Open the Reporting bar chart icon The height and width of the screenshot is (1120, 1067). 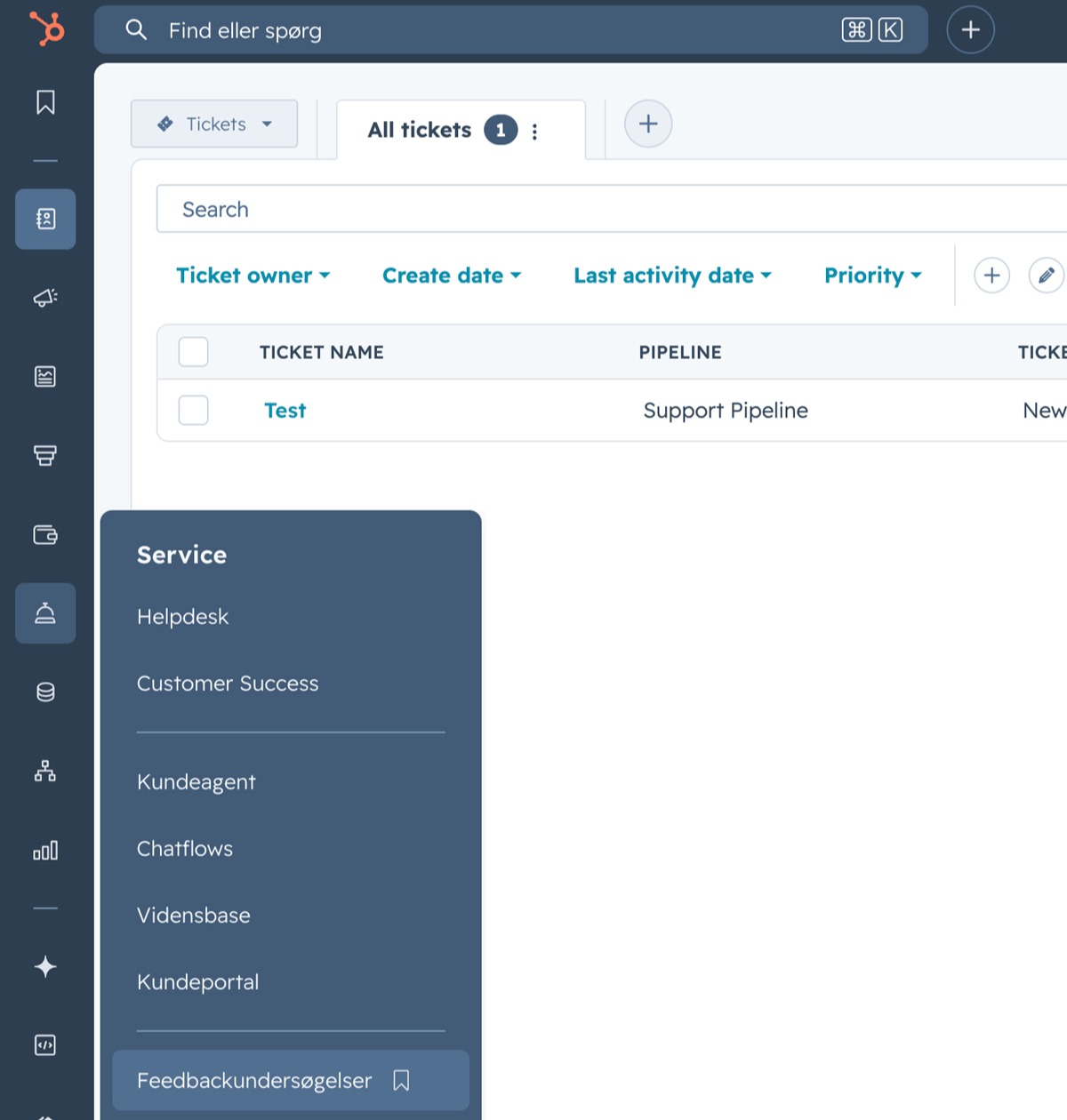45,851
